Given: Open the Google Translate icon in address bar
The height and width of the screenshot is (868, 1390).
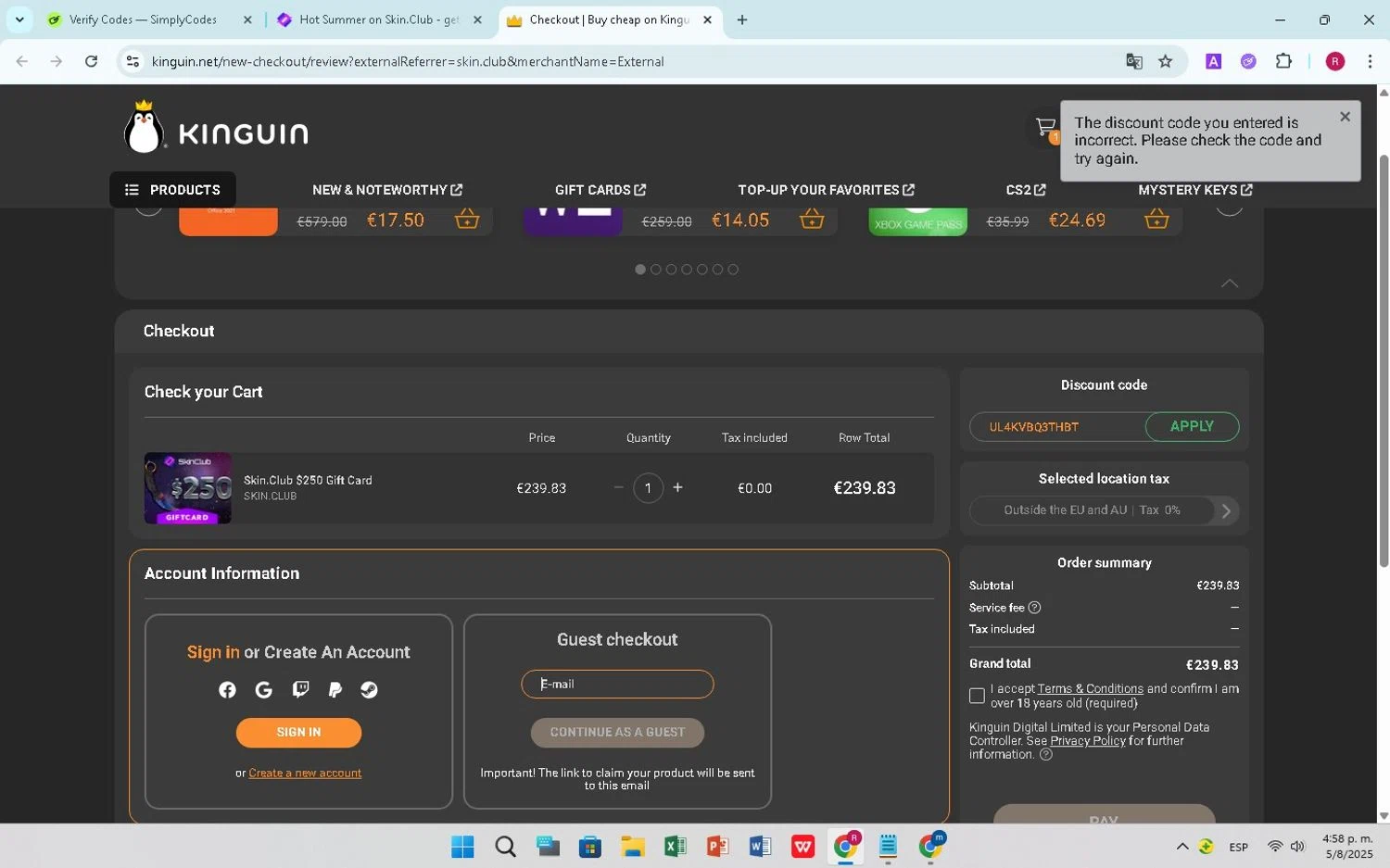Looking at the screenshot, I should (1133, 61).
